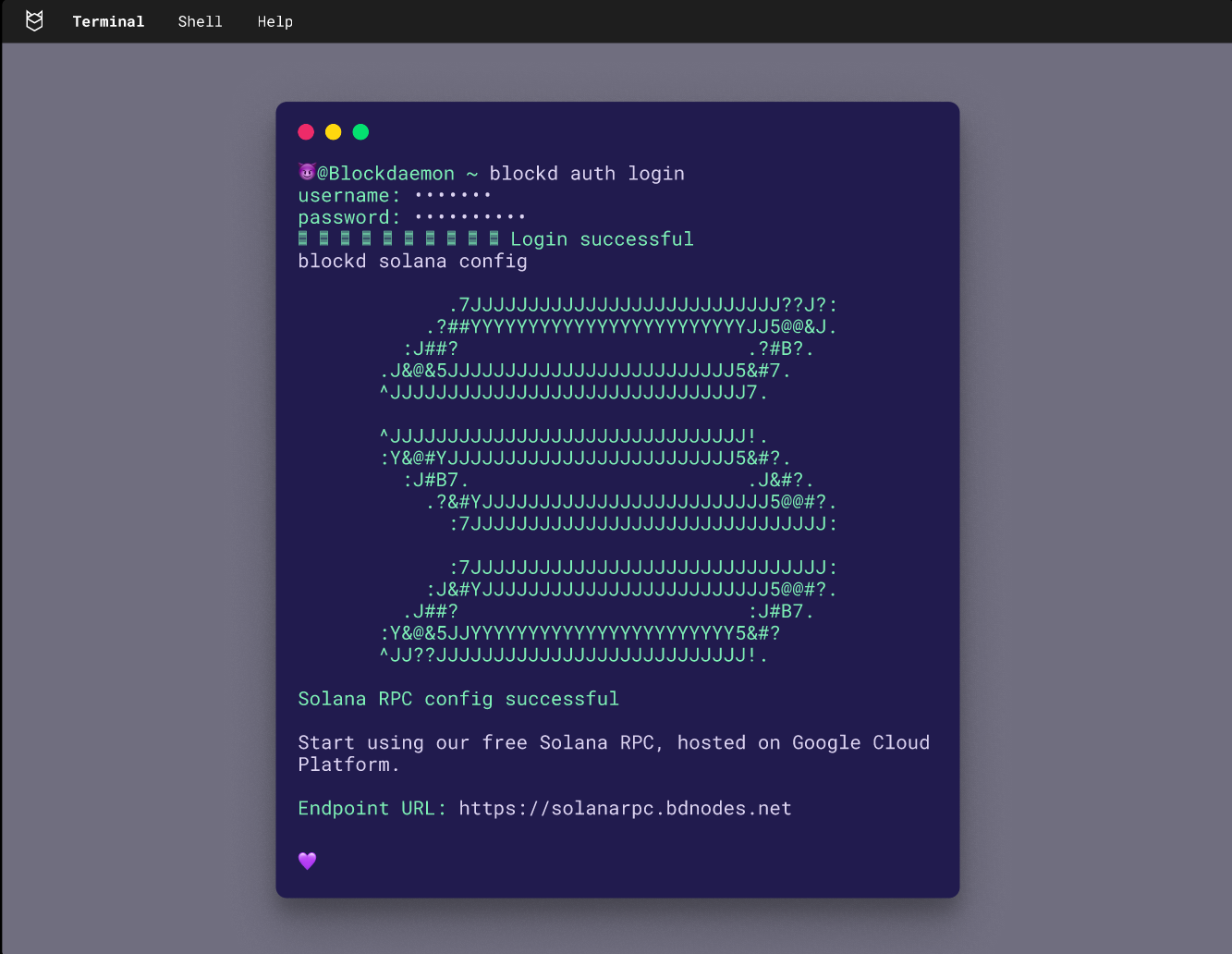Click the yellow traffic light button
This screenshot has height=954, width=1232.
click(x=333, y=132)
